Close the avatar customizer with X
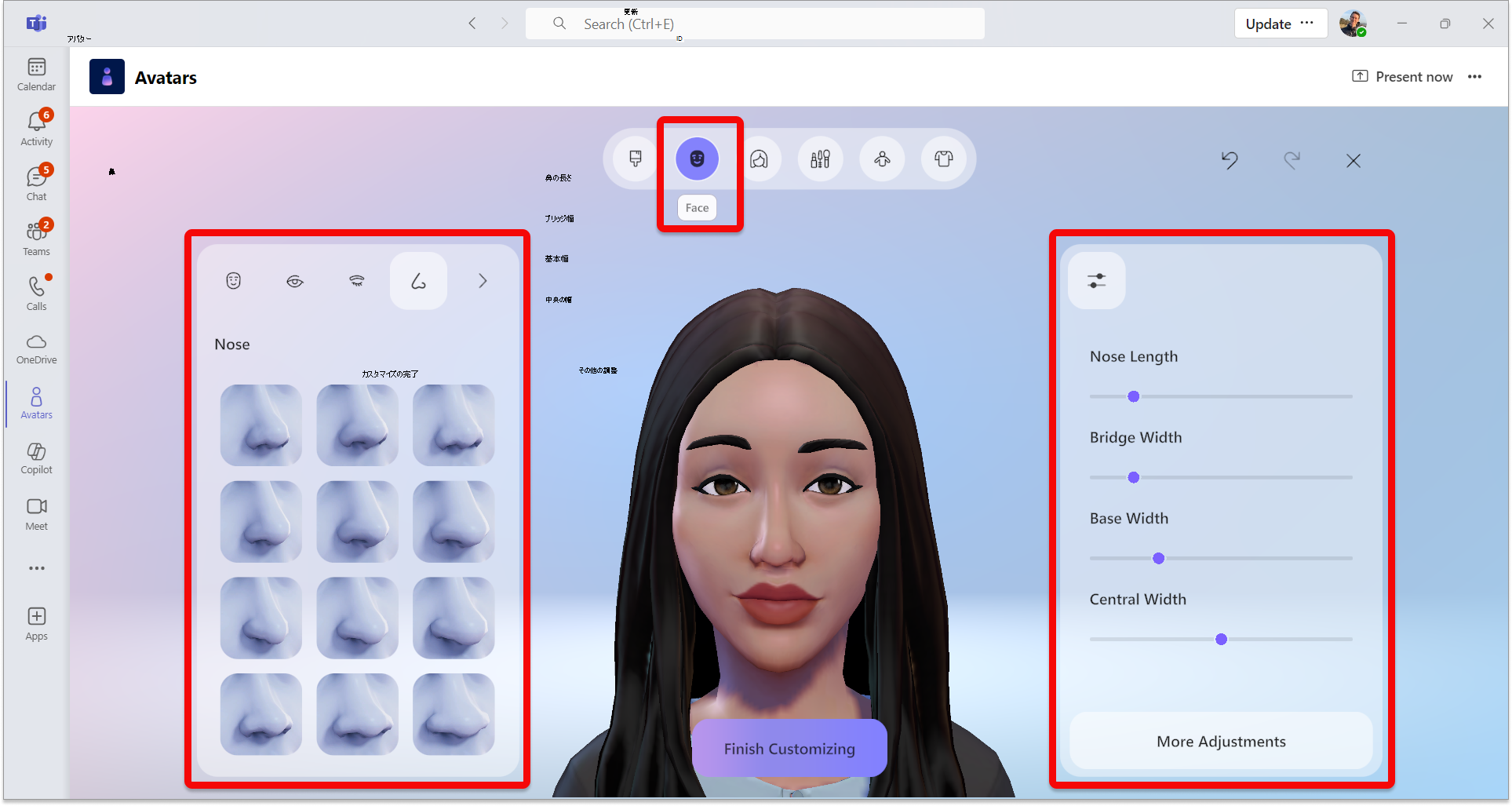The width and height of the screenshot is (1512, 806). point(1354,161)
